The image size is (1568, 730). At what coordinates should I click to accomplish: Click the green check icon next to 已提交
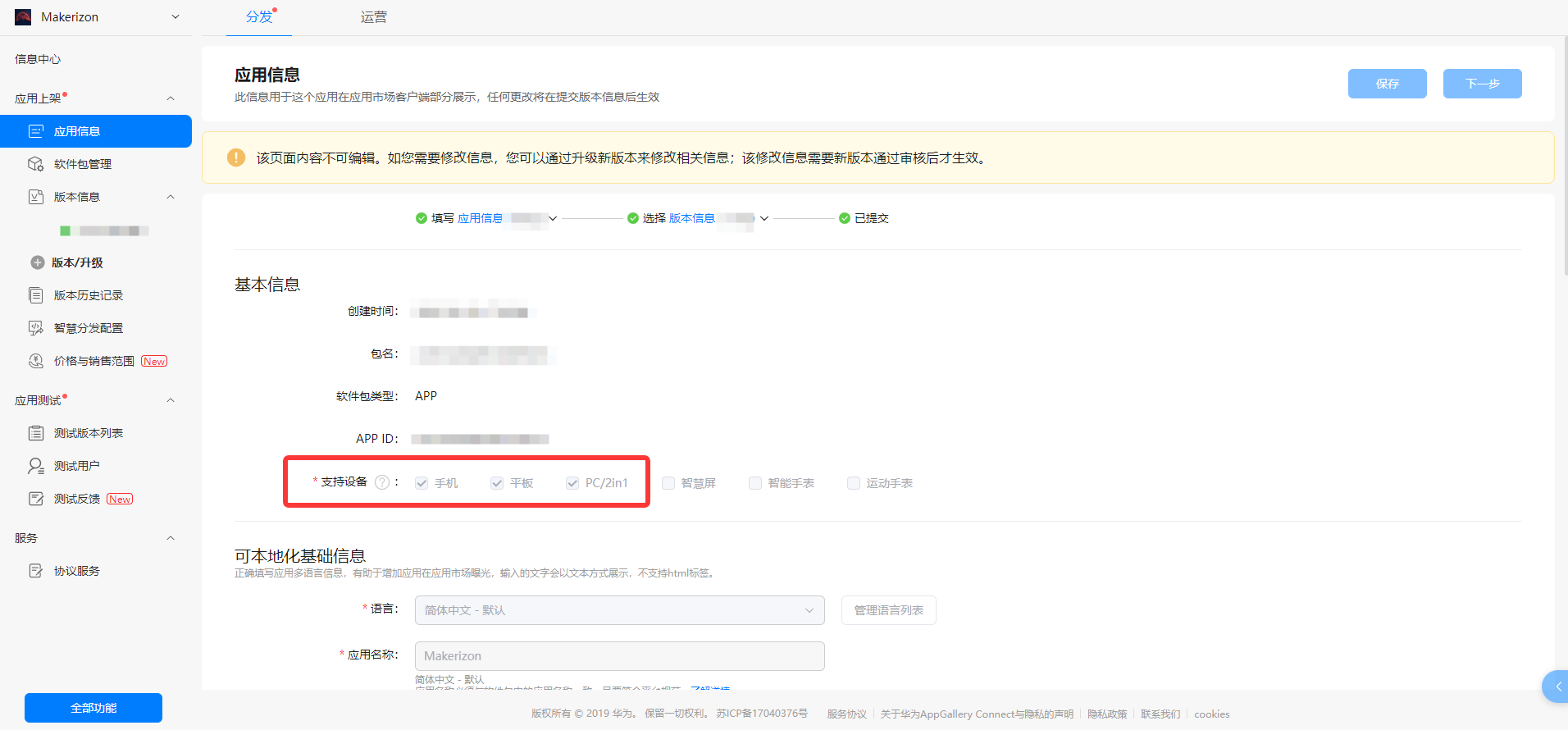[845, 218]
